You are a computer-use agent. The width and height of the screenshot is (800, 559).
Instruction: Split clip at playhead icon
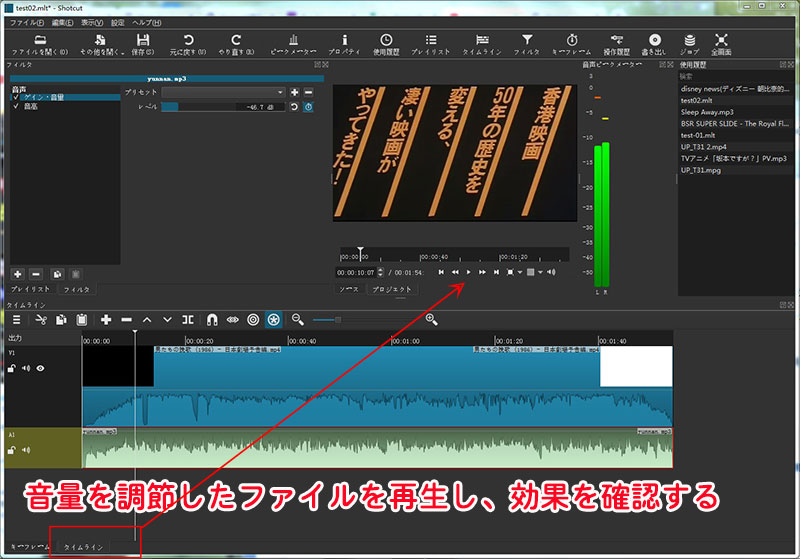point(188,320)
